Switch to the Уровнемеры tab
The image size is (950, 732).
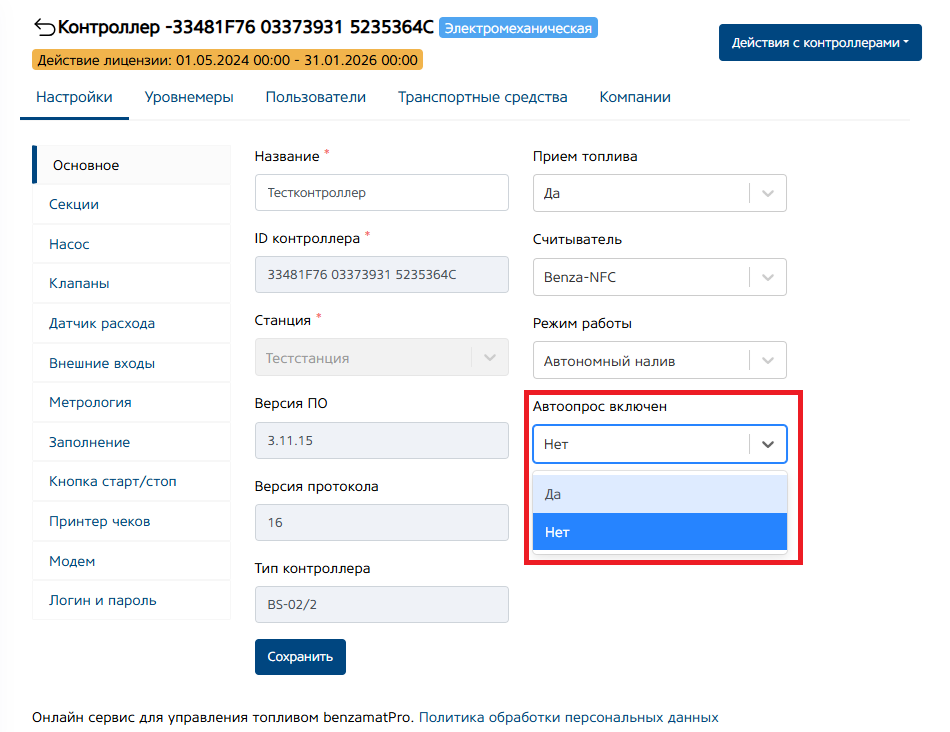(189, 98)
